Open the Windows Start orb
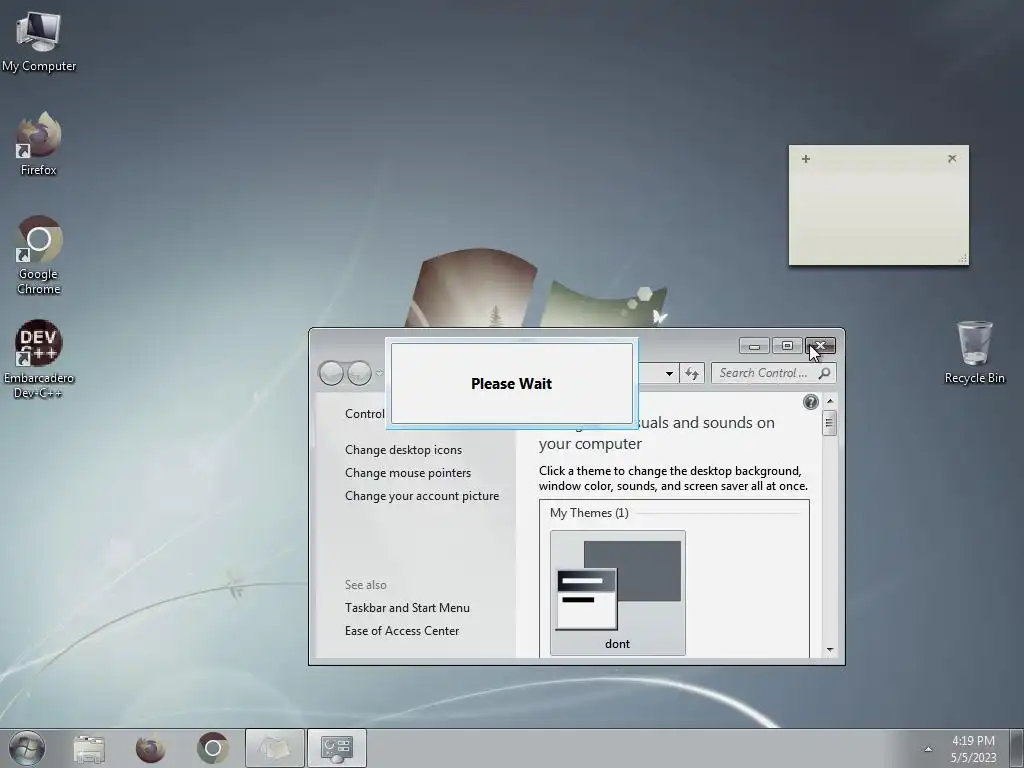Screen dimensions: 1024x768 pos(27,748)
